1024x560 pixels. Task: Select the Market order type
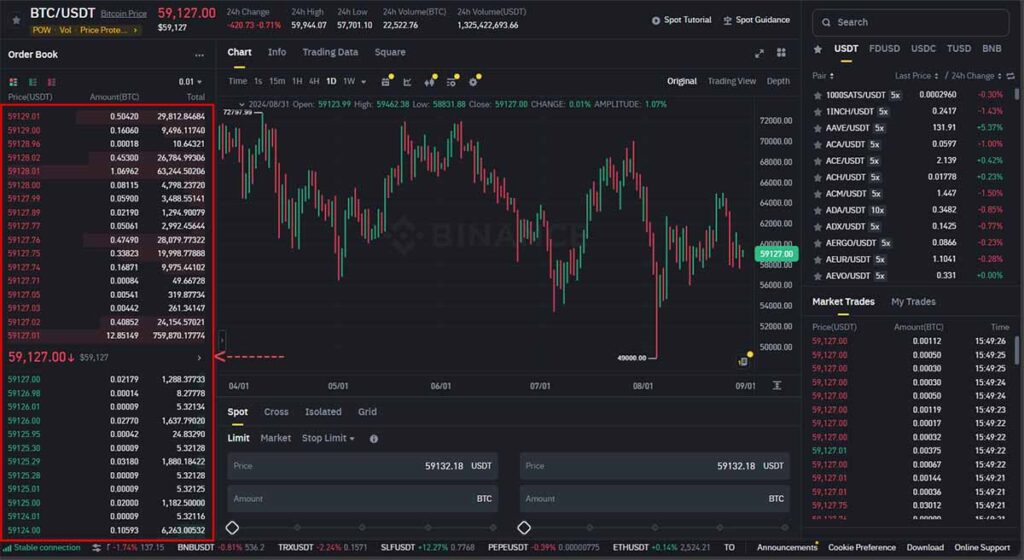coord(276,438)
